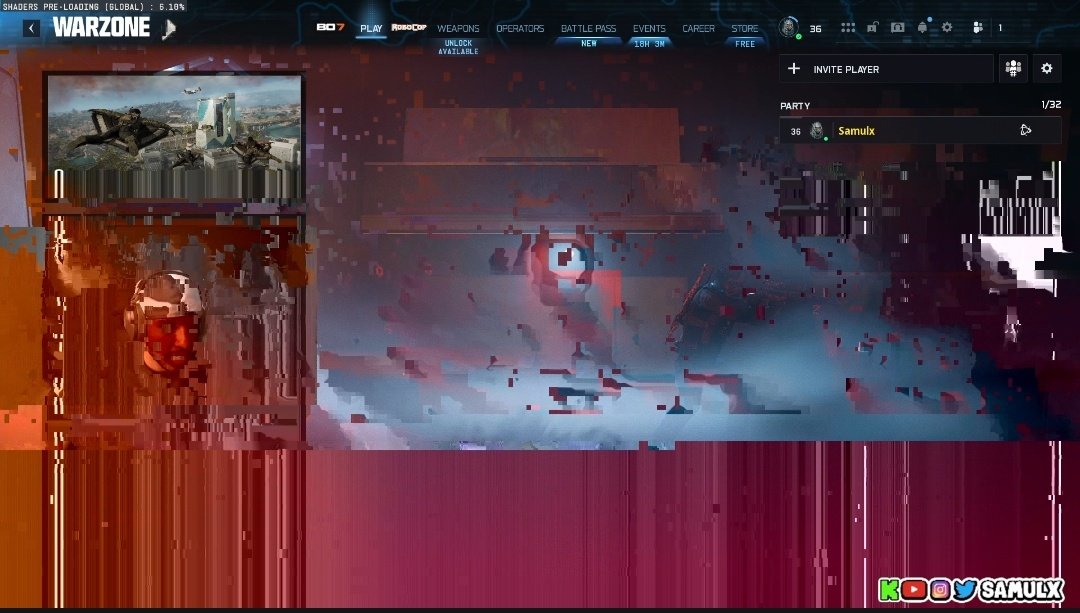The width and height of the screenshot is (1080, 613).
Task: Open the BO7 tab
Action: pyautogui.click(x=330, y=28)
